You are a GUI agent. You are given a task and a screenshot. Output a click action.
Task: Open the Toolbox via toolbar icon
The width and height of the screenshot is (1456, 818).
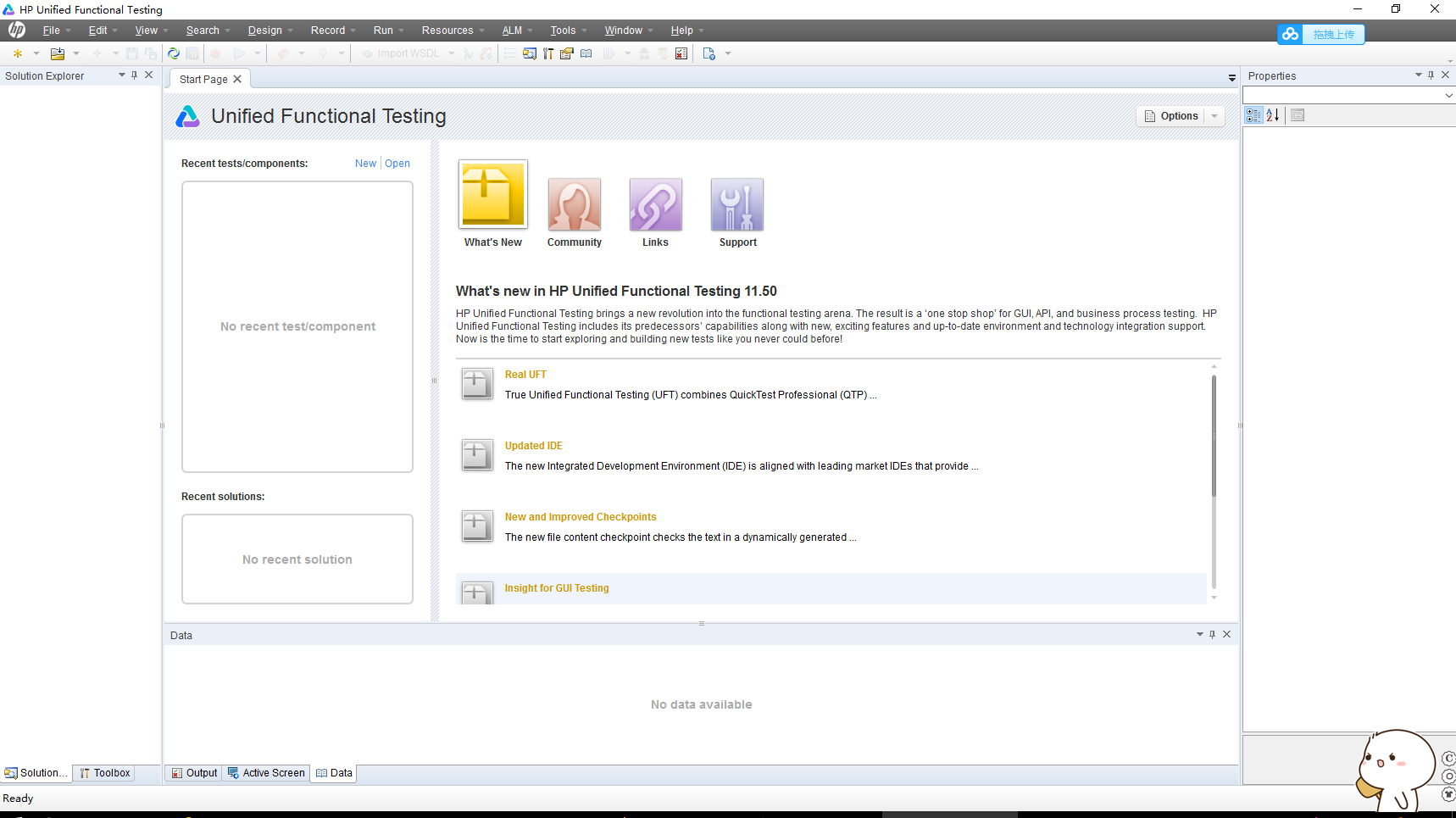(x=548, y=53)
